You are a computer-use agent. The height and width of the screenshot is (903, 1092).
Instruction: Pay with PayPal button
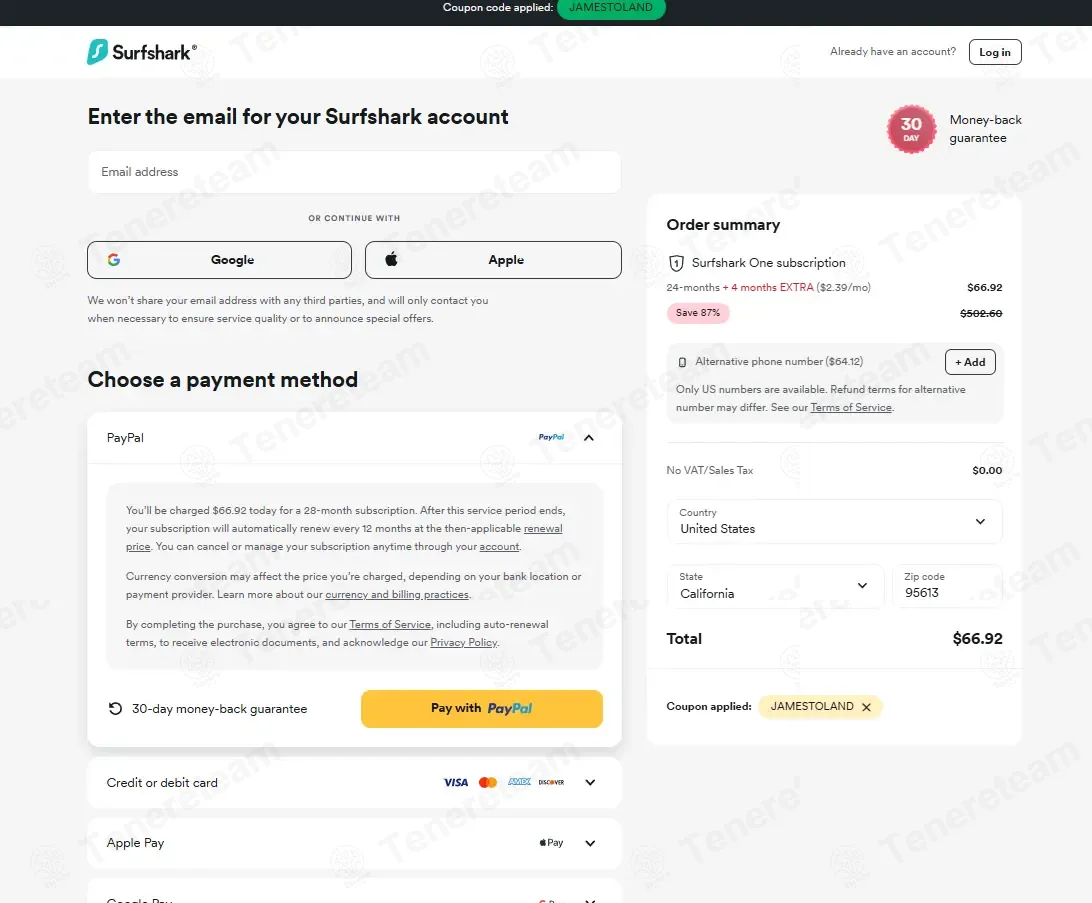tap(482, 709)
